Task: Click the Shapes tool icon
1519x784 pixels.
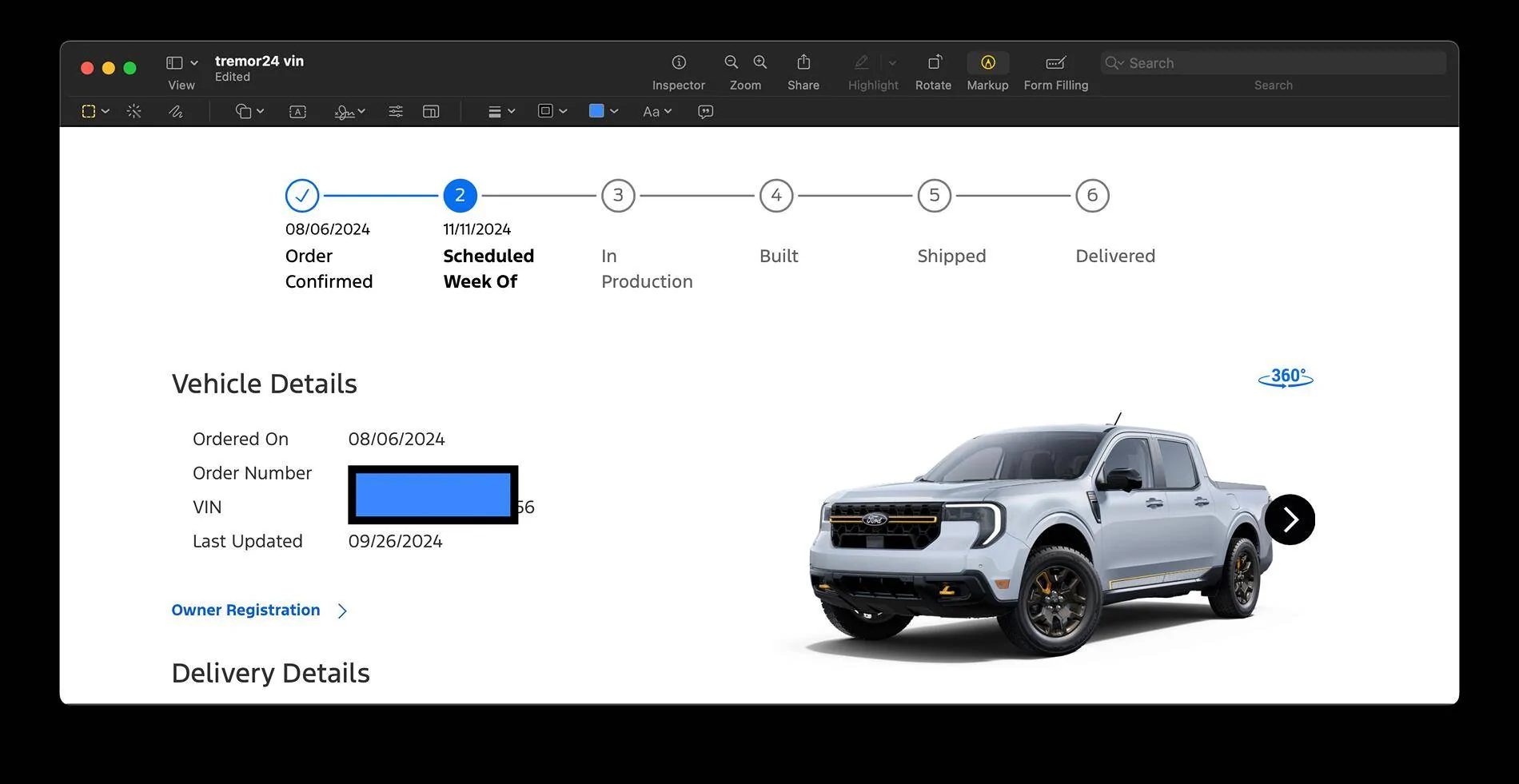Action: (243, 112)
